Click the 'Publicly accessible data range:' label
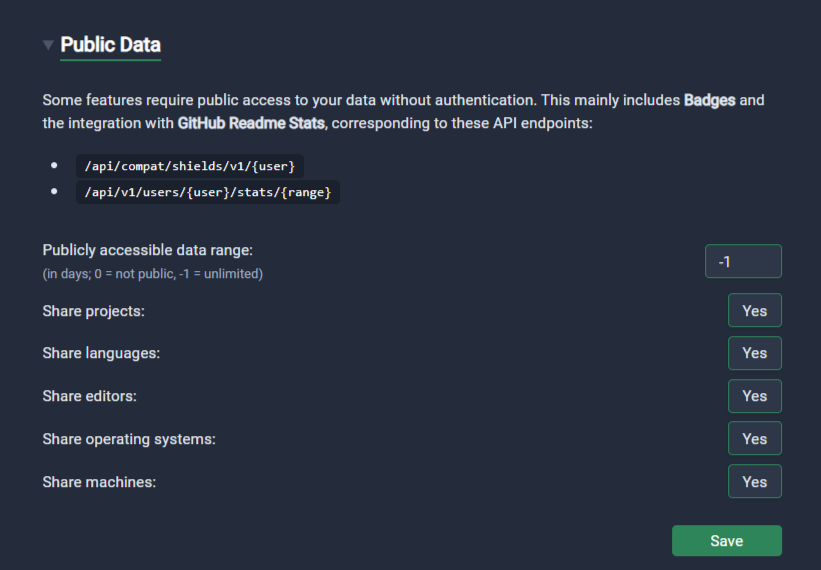The width and height of the screenshot is (821, 570). pyautogui.click(x=148, y=250)
